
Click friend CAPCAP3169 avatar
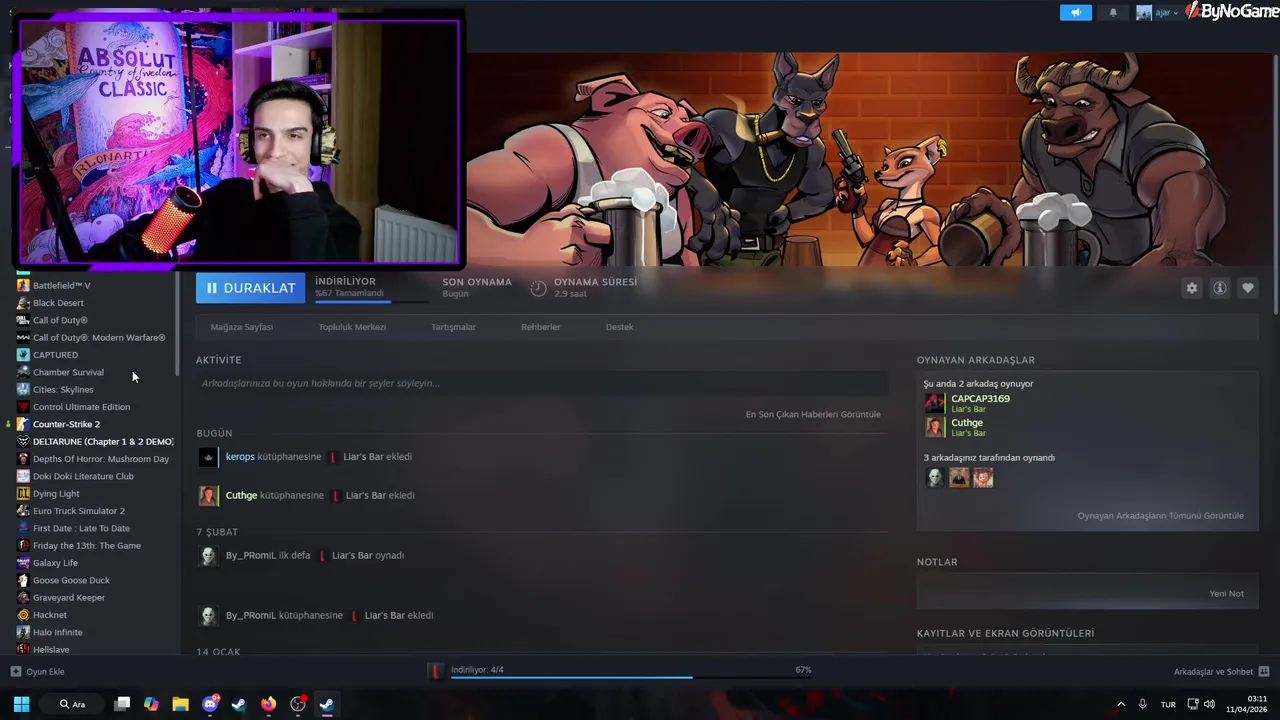934,403
